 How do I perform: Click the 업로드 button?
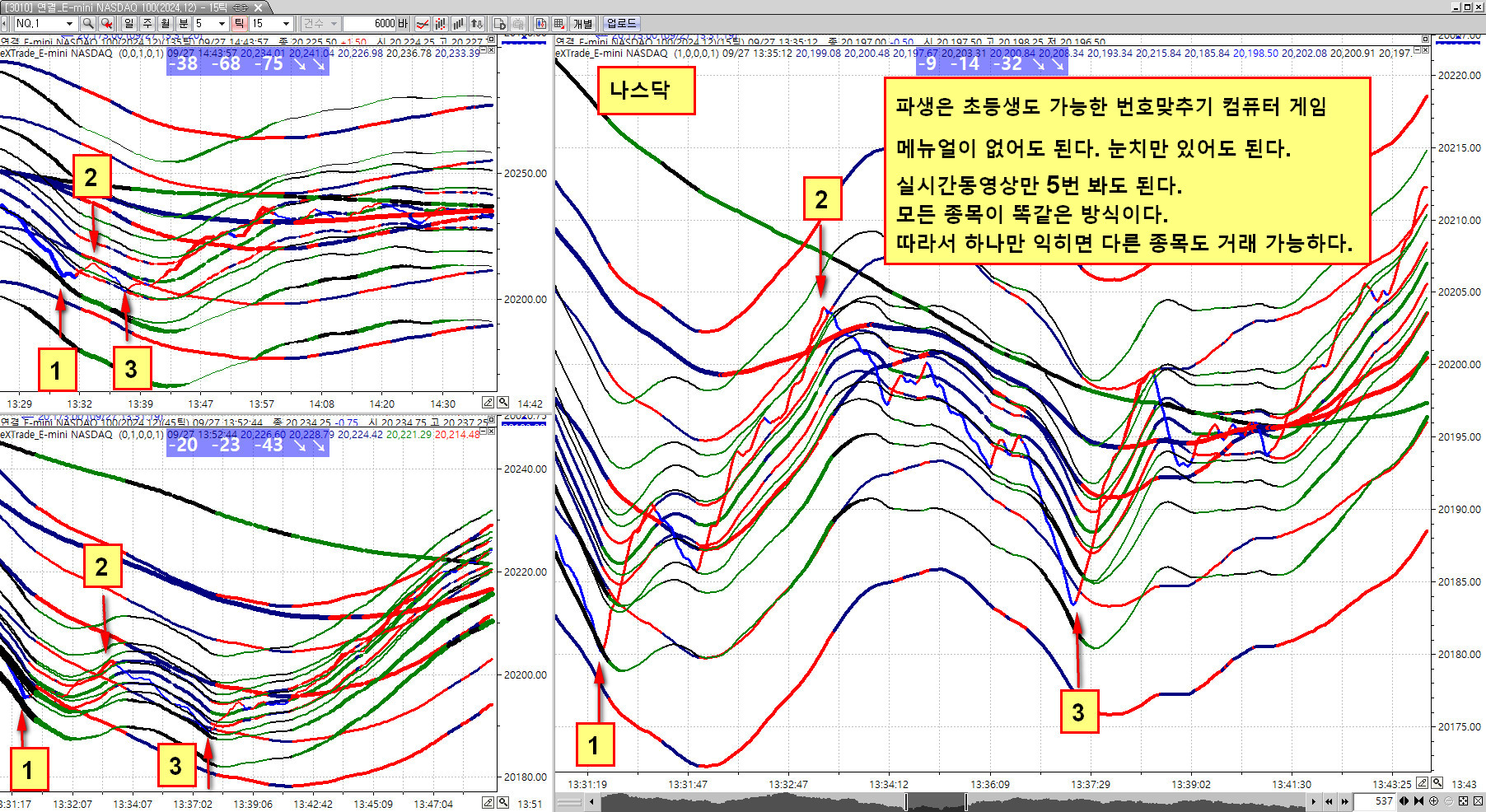click(x=622, y=23)
